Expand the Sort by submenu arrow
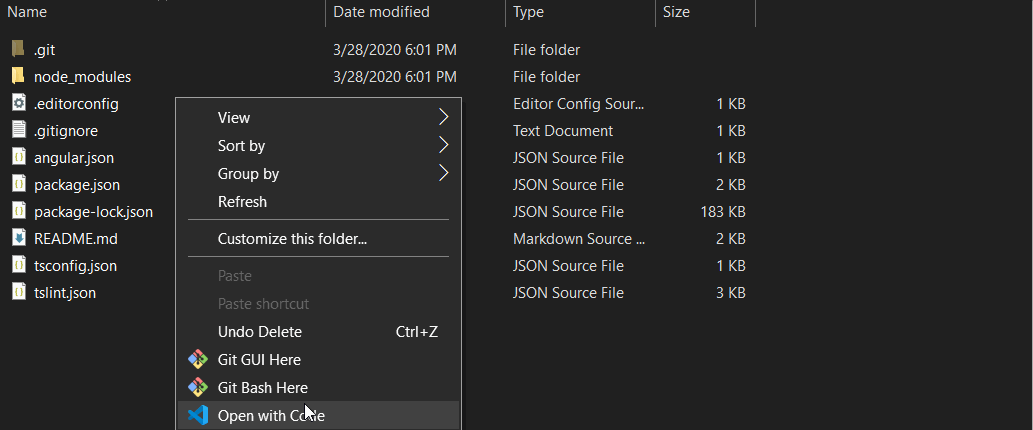 443,145
